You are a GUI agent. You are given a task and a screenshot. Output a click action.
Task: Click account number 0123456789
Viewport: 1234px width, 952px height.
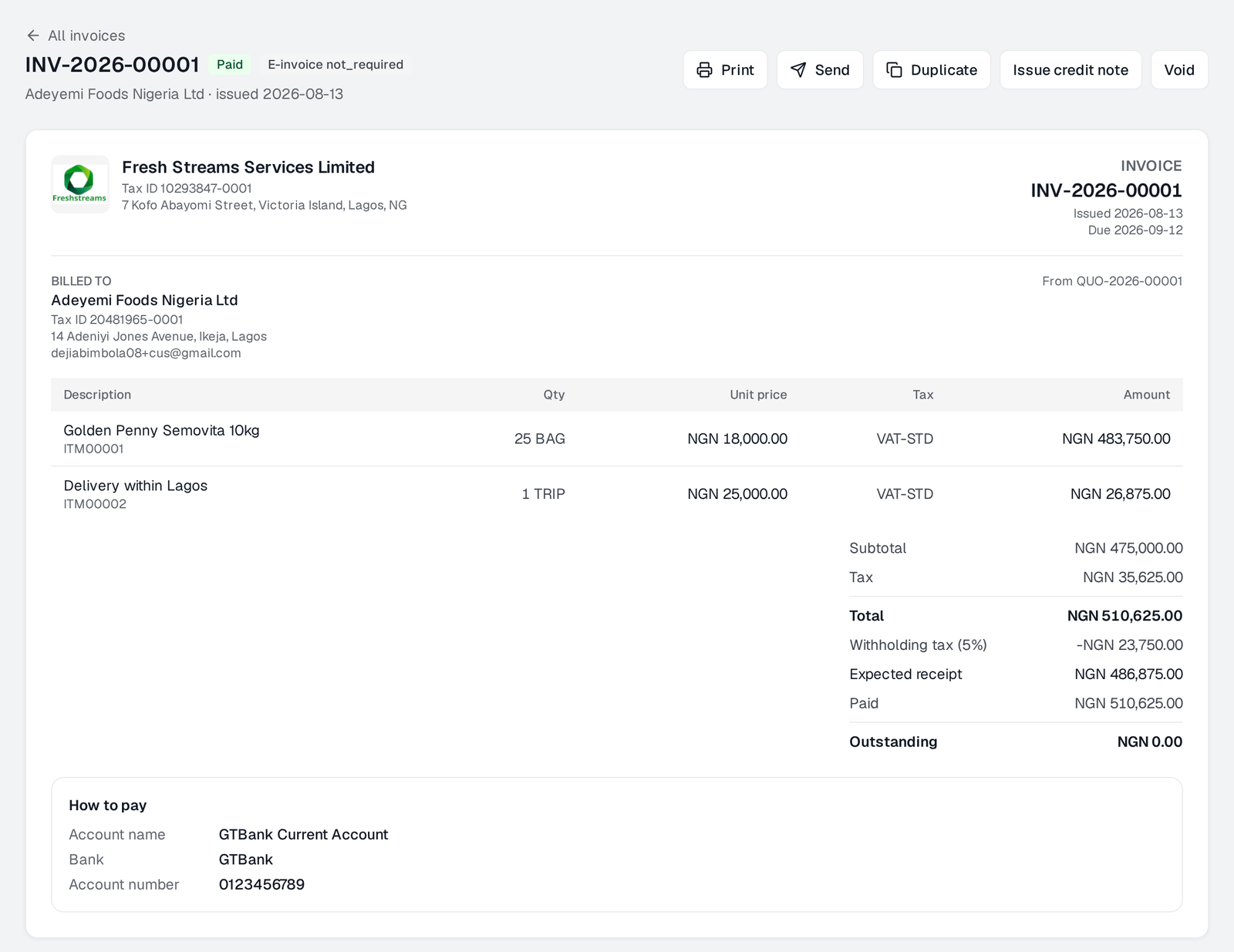coord(261,885)
